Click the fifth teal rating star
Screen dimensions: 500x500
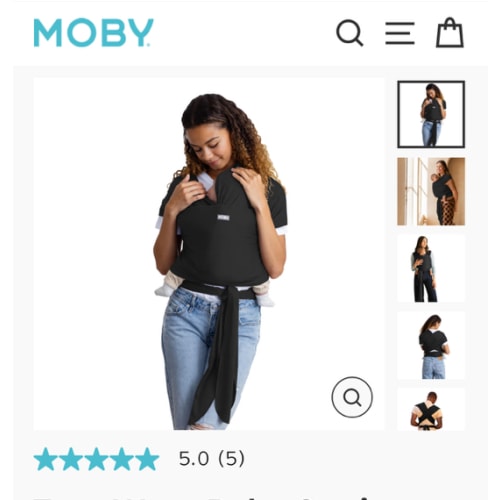tap(147, 459)
